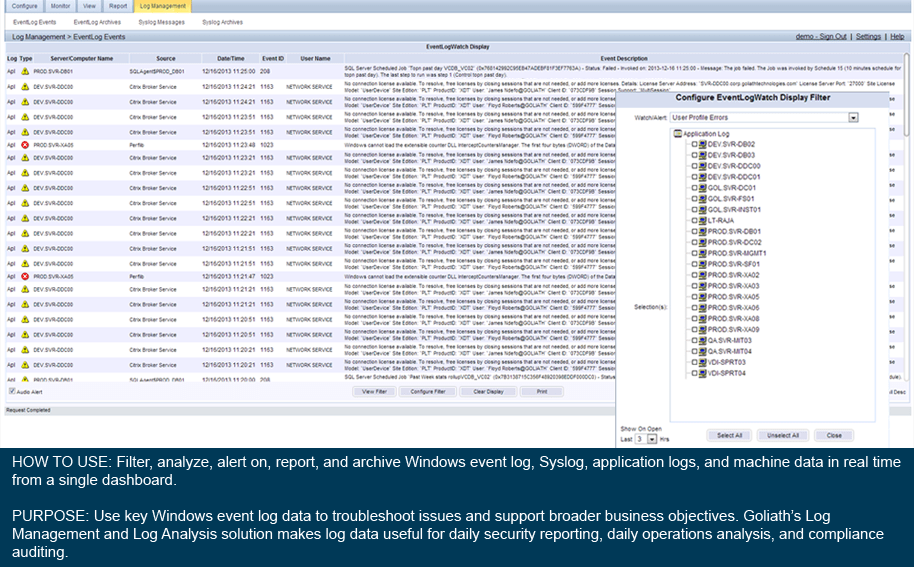Click computer icon beside QA.SVR-MIT03
Viewport: 914px width, 567px height.
point(702,340)
